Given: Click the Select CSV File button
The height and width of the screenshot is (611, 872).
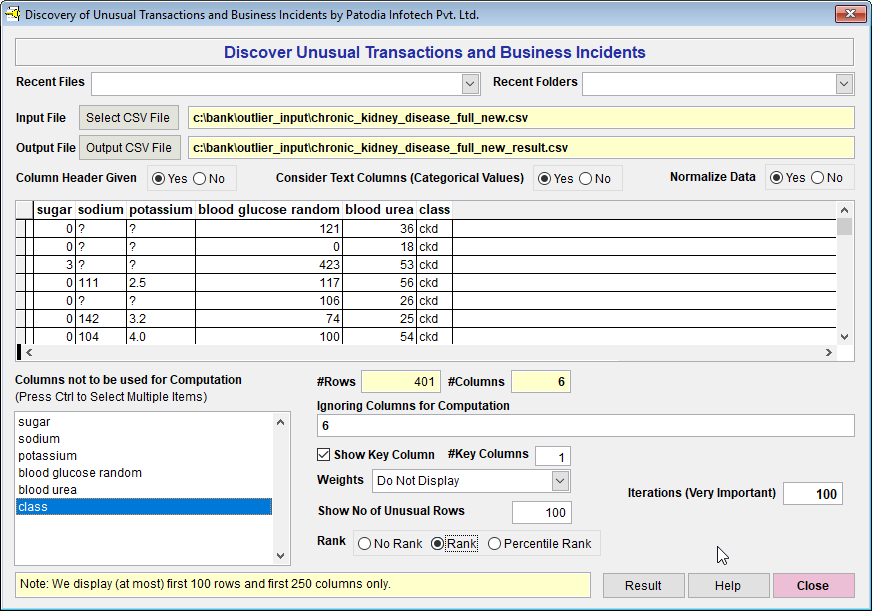Looking at the screenshot, I should tap(128, 118).
